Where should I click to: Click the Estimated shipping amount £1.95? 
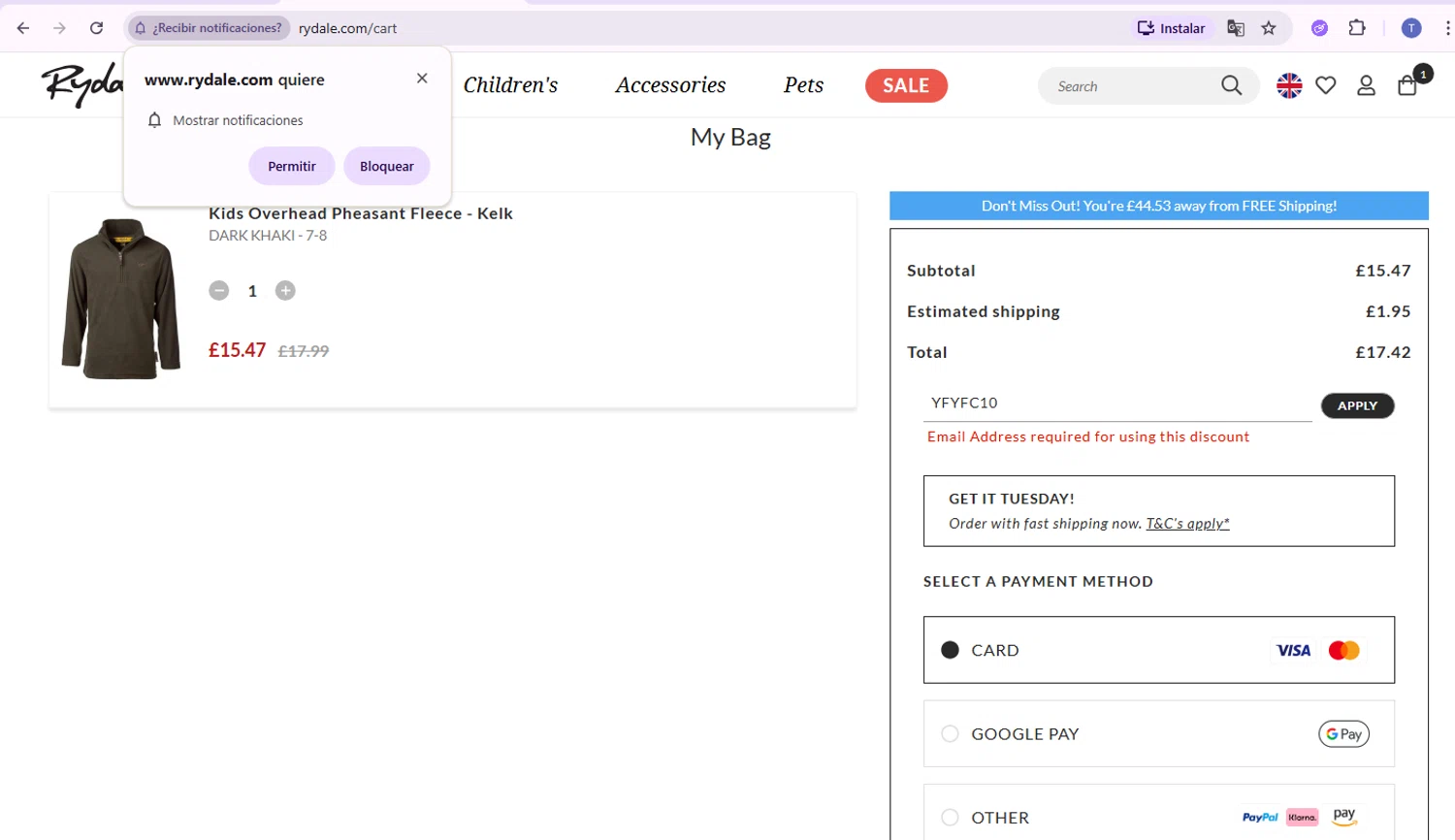[1388, 311]
